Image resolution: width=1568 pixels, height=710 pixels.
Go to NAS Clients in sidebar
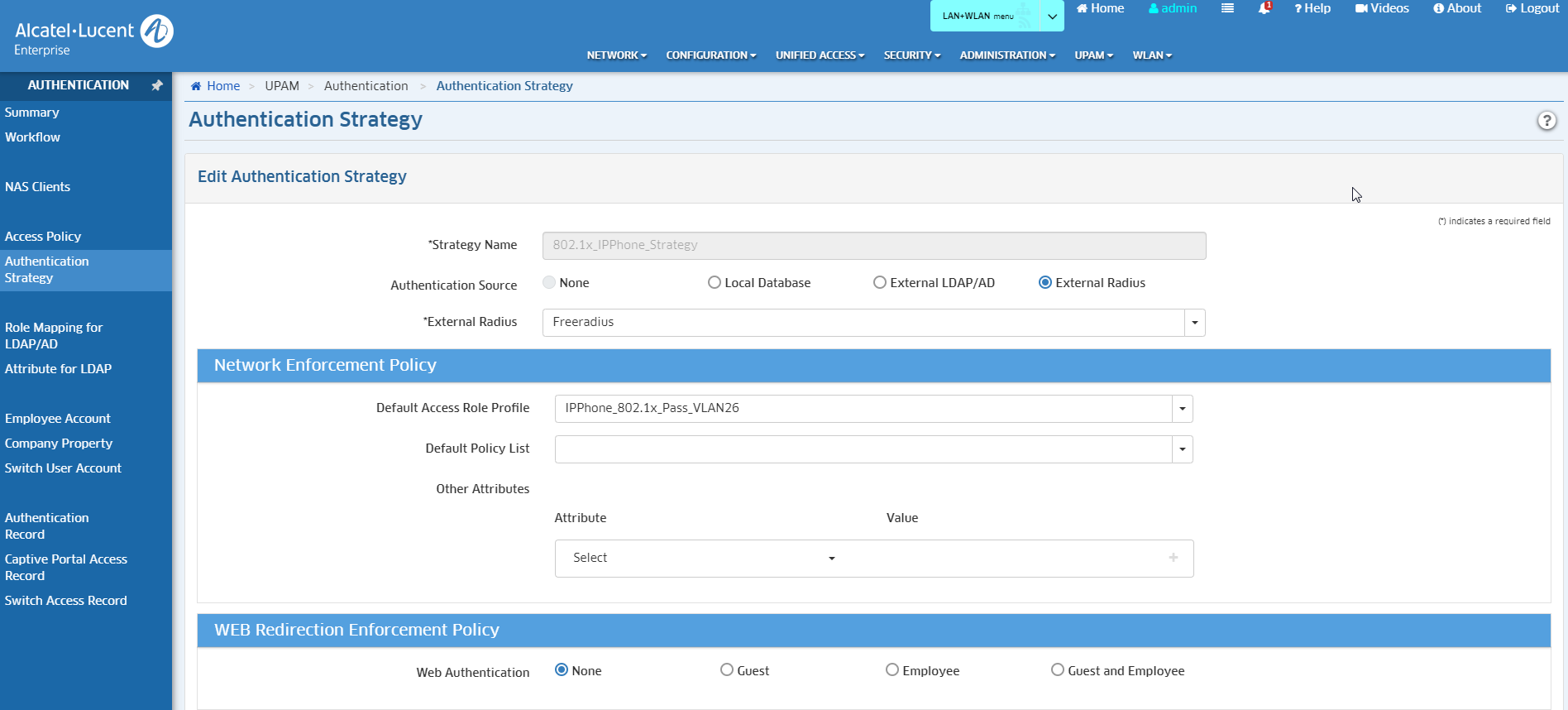[x=38, y=187]
